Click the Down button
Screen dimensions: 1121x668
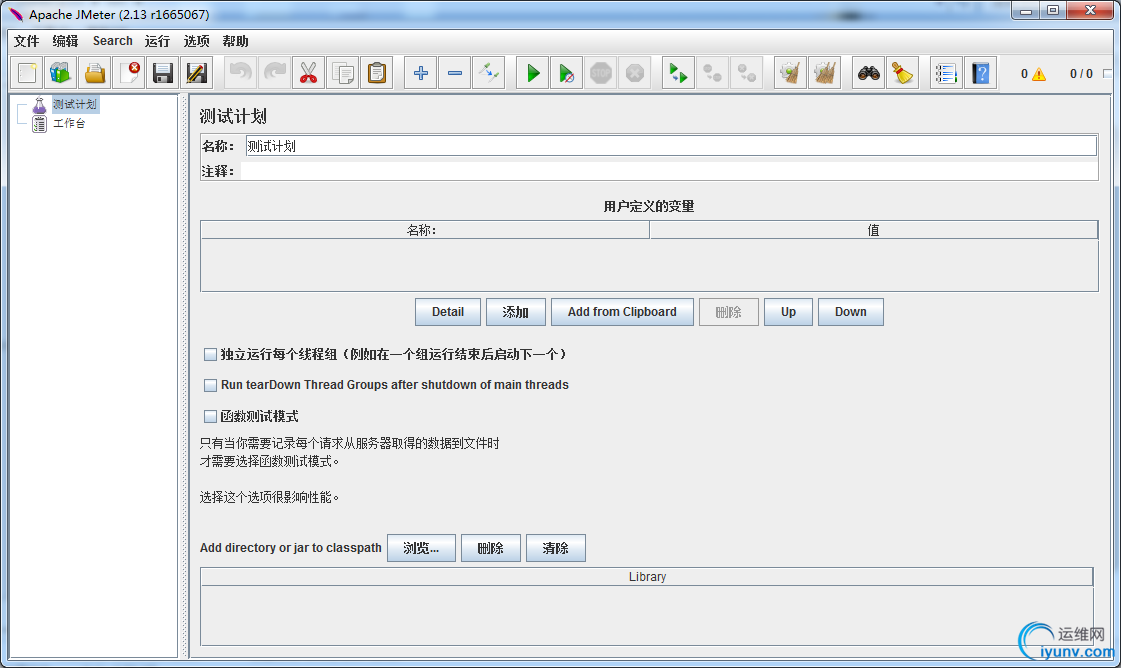point(850,312)
